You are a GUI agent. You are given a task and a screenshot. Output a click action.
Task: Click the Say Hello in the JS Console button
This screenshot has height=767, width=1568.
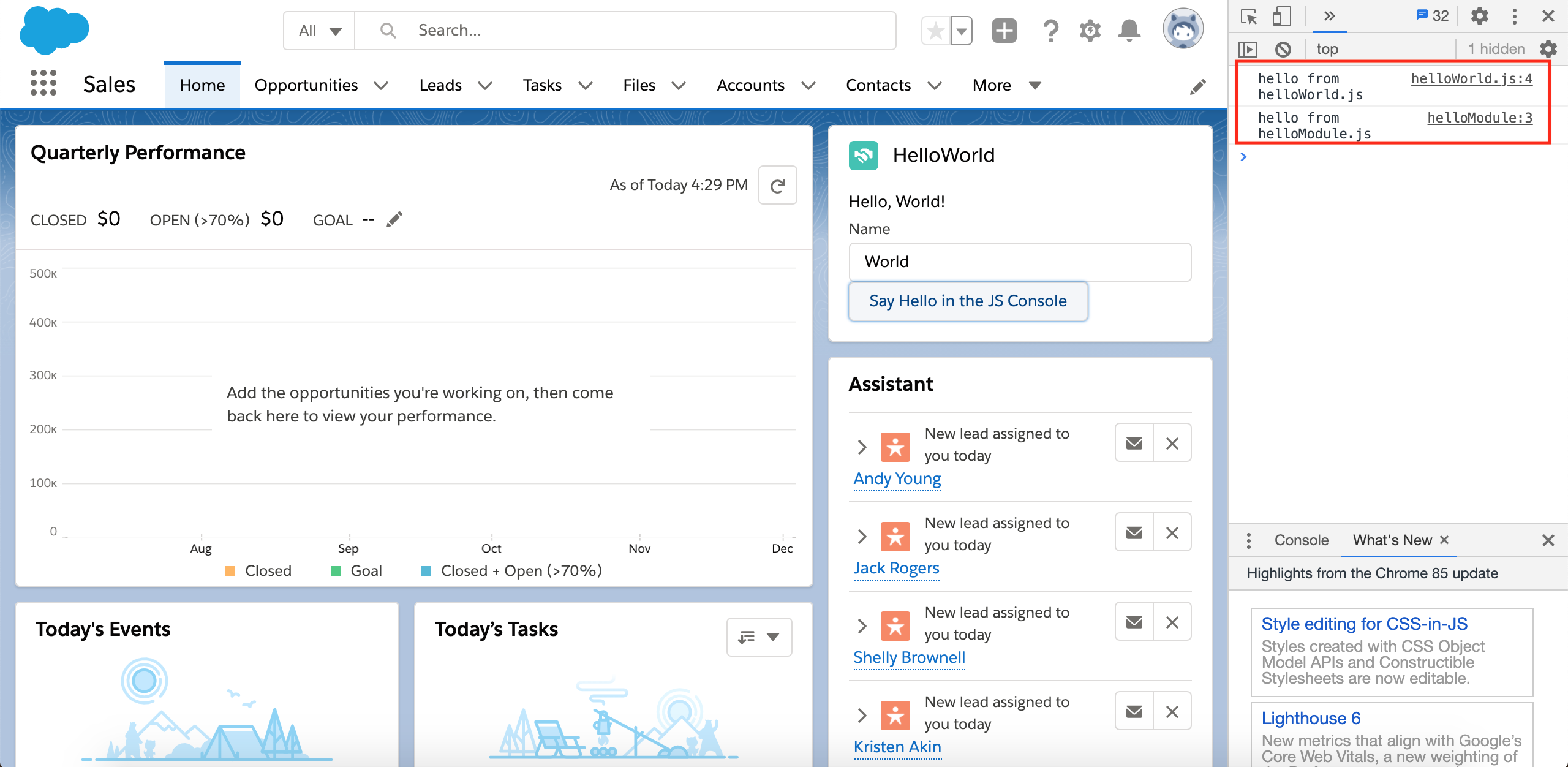pyautogui.click(x=967, y=301)
